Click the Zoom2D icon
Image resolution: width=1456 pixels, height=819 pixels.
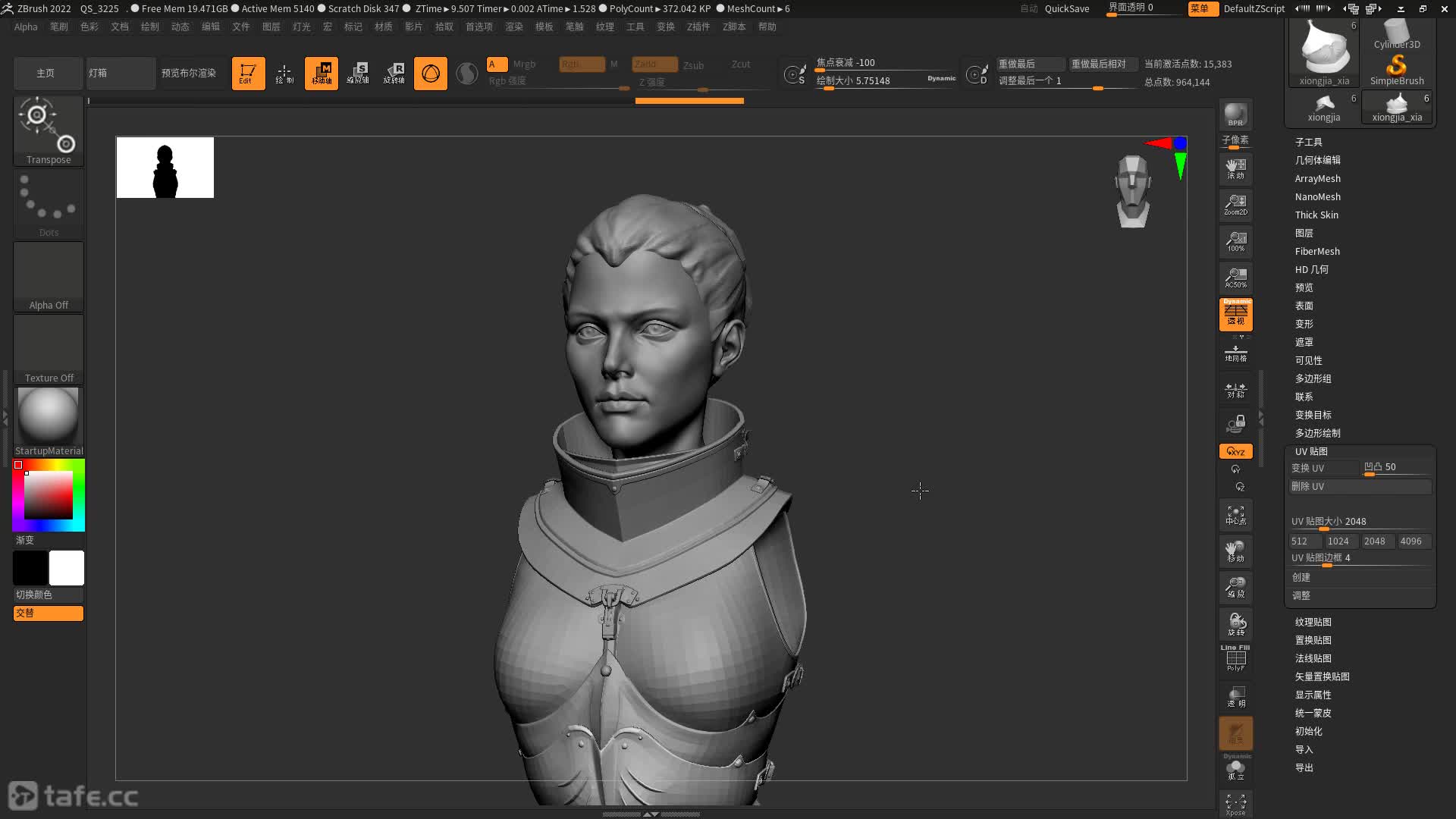pyautogui.click(x=1235, y=205)
